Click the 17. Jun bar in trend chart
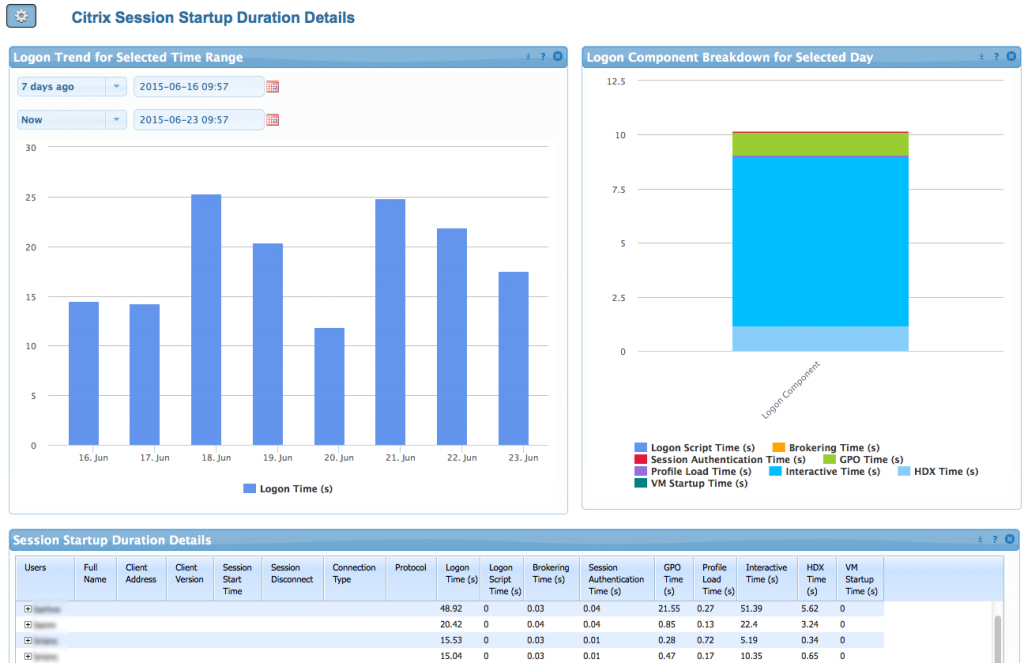This screenshot has width=1024, height=663. [144, 375]
